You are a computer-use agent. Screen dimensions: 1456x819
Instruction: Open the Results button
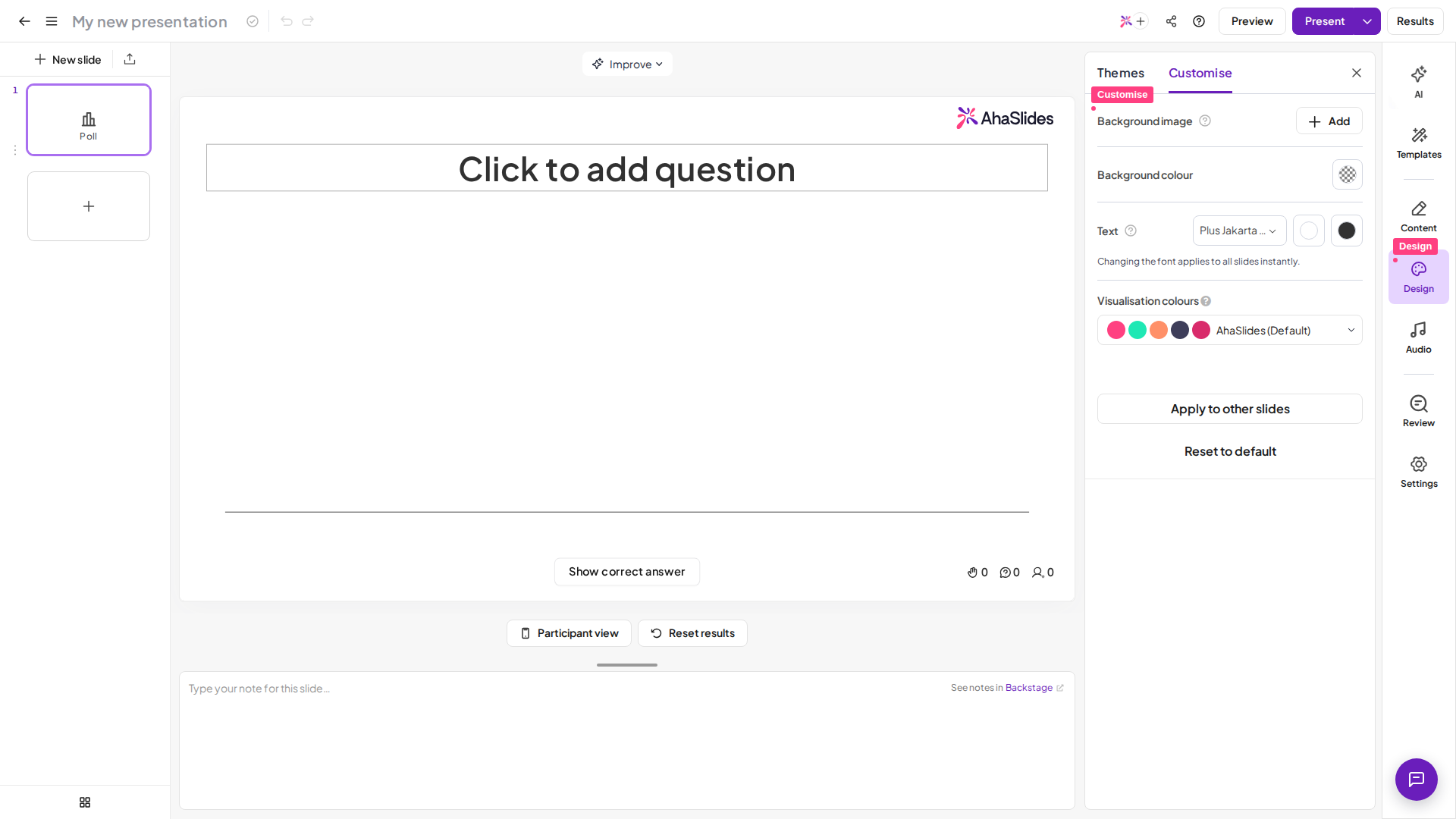[x=1415, y=21]
